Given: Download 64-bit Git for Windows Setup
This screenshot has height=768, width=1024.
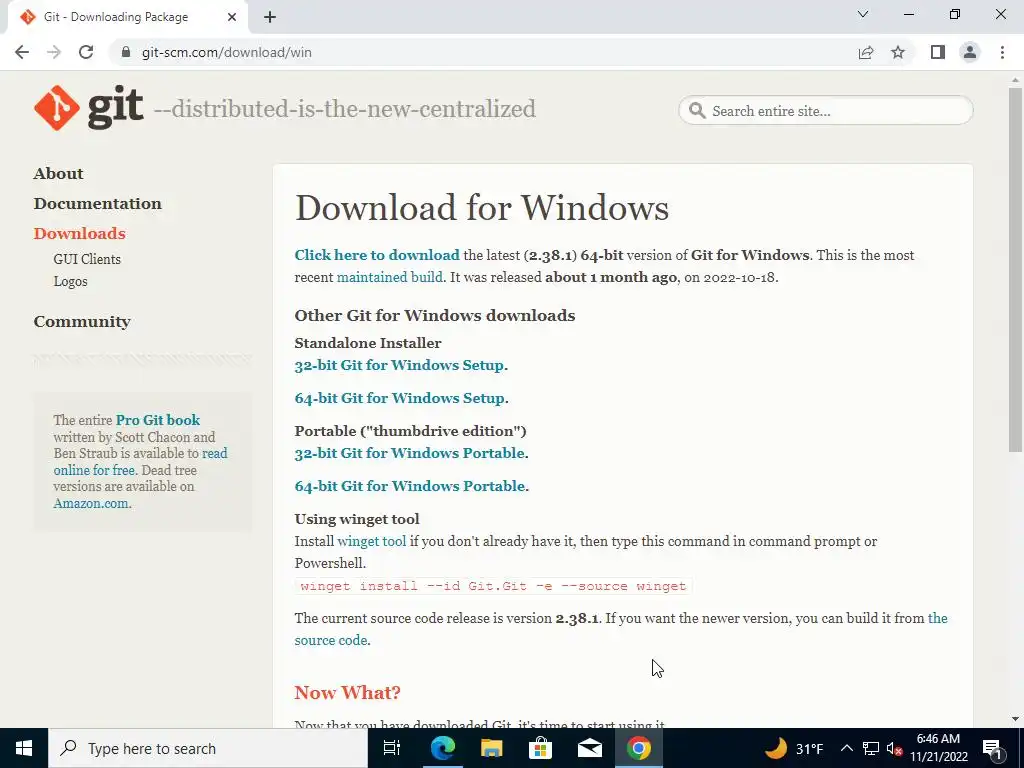Looking at the screenshot, I should [399, 398].
